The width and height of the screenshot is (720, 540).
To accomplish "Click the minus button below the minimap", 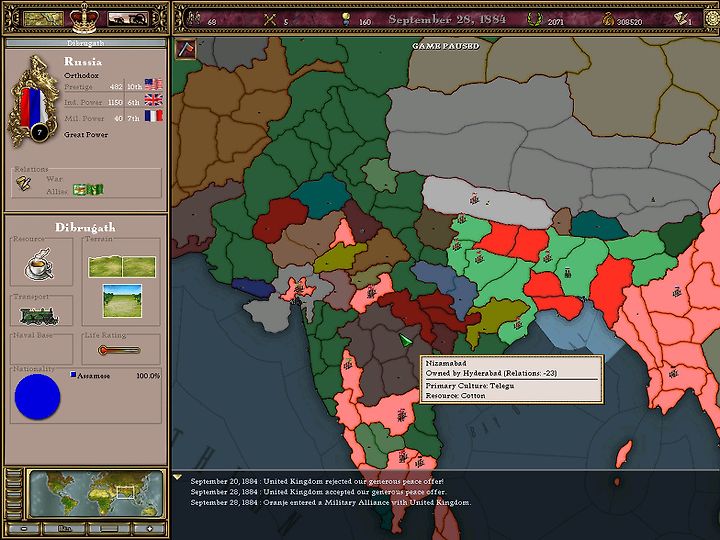I will tap(23, 529).
